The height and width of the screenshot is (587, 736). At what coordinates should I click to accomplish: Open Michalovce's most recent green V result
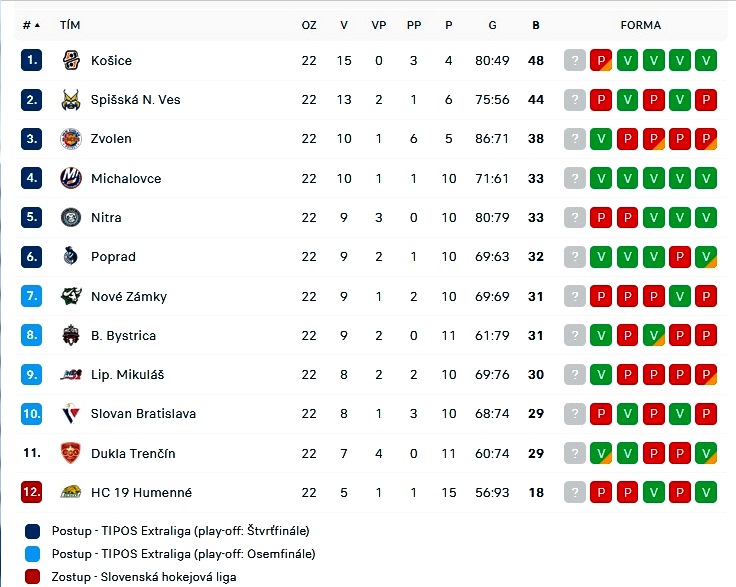click(601, 178)
